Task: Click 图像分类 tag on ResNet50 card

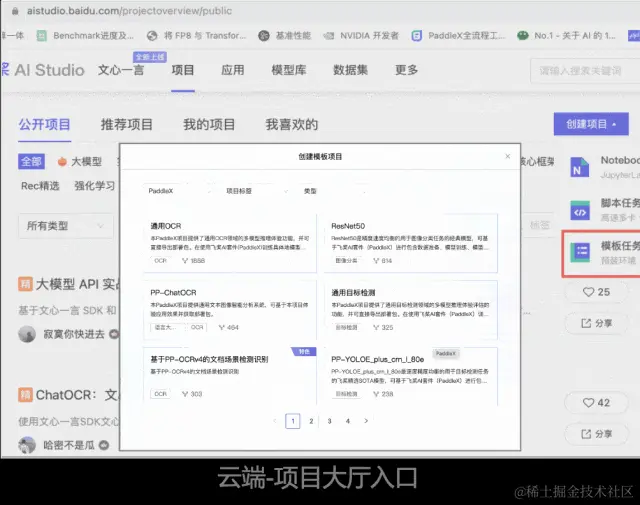Action: point(346,260)
